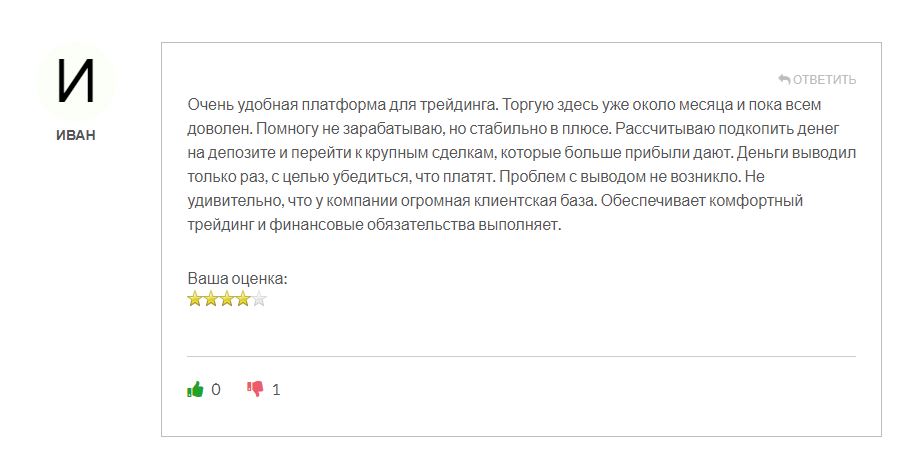Select the fifth empty gray star
This screenshot has width=899, height=476.
(259, 299)
